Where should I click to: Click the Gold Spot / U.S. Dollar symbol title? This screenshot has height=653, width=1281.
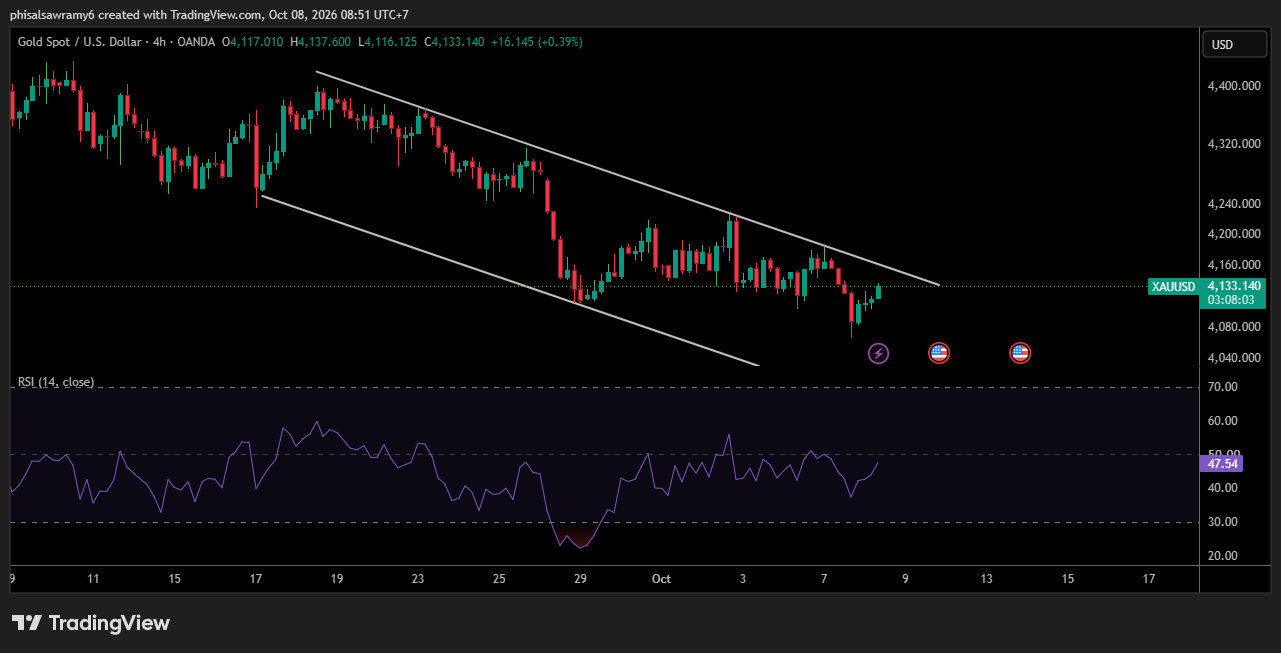tap(79, 42)
